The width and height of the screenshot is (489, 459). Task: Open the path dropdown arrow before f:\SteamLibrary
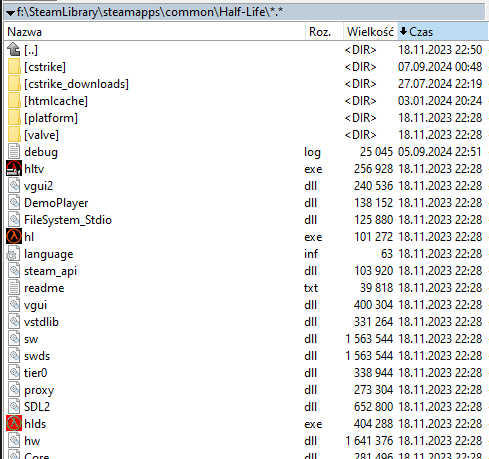(10, 13)
